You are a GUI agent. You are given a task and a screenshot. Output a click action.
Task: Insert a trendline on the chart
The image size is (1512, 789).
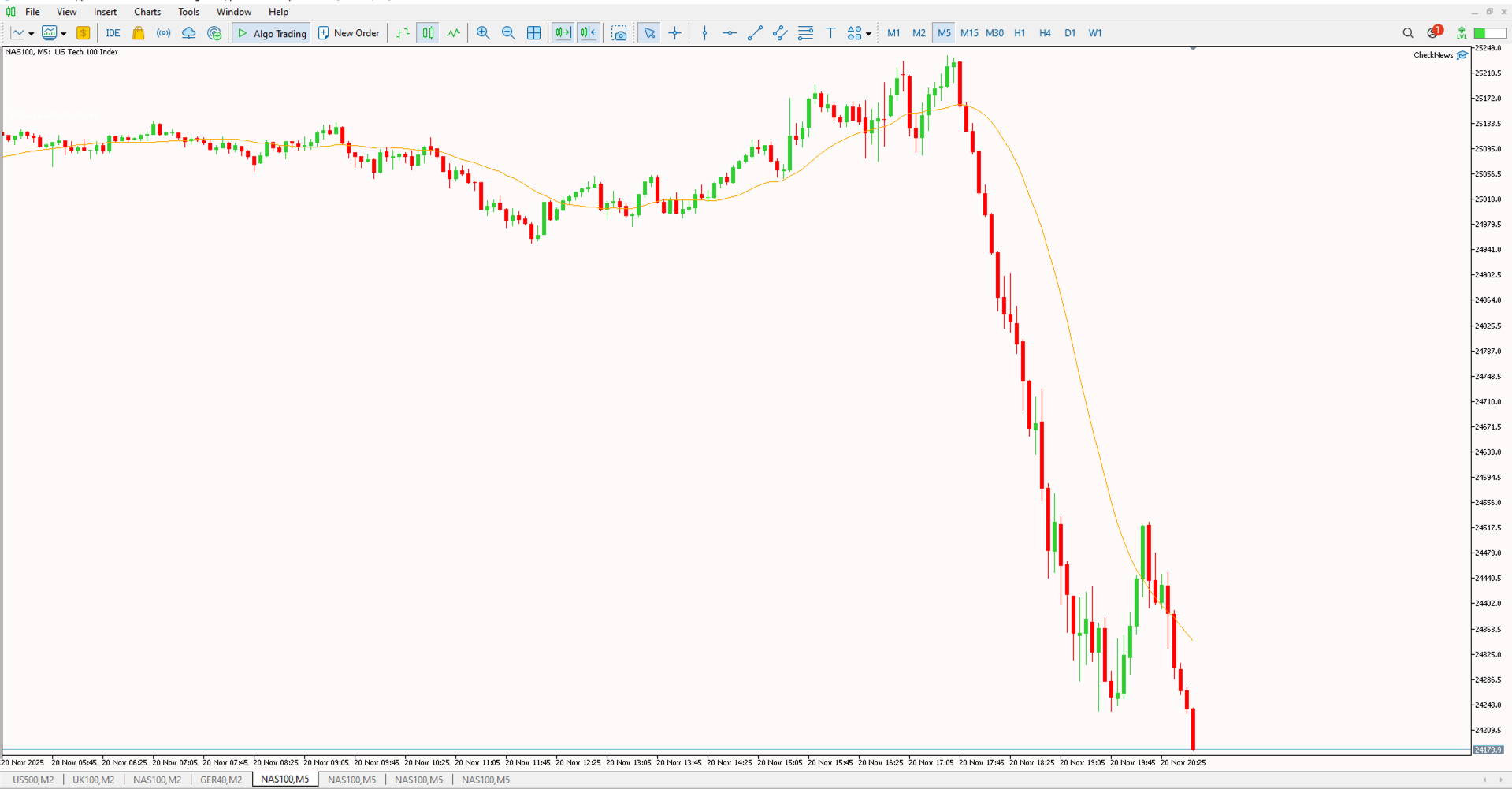[x=755, y=33]
